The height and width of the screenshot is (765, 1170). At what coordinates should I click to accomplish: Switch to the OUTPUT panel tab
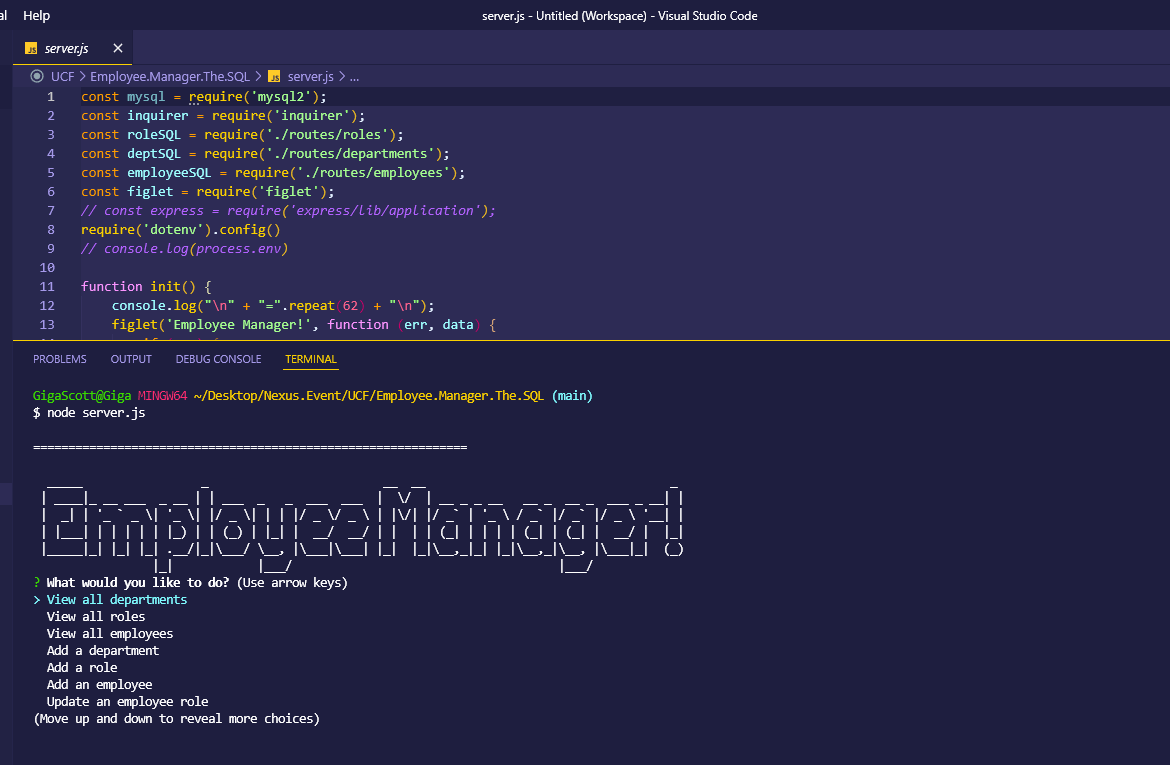coord(130,358)
